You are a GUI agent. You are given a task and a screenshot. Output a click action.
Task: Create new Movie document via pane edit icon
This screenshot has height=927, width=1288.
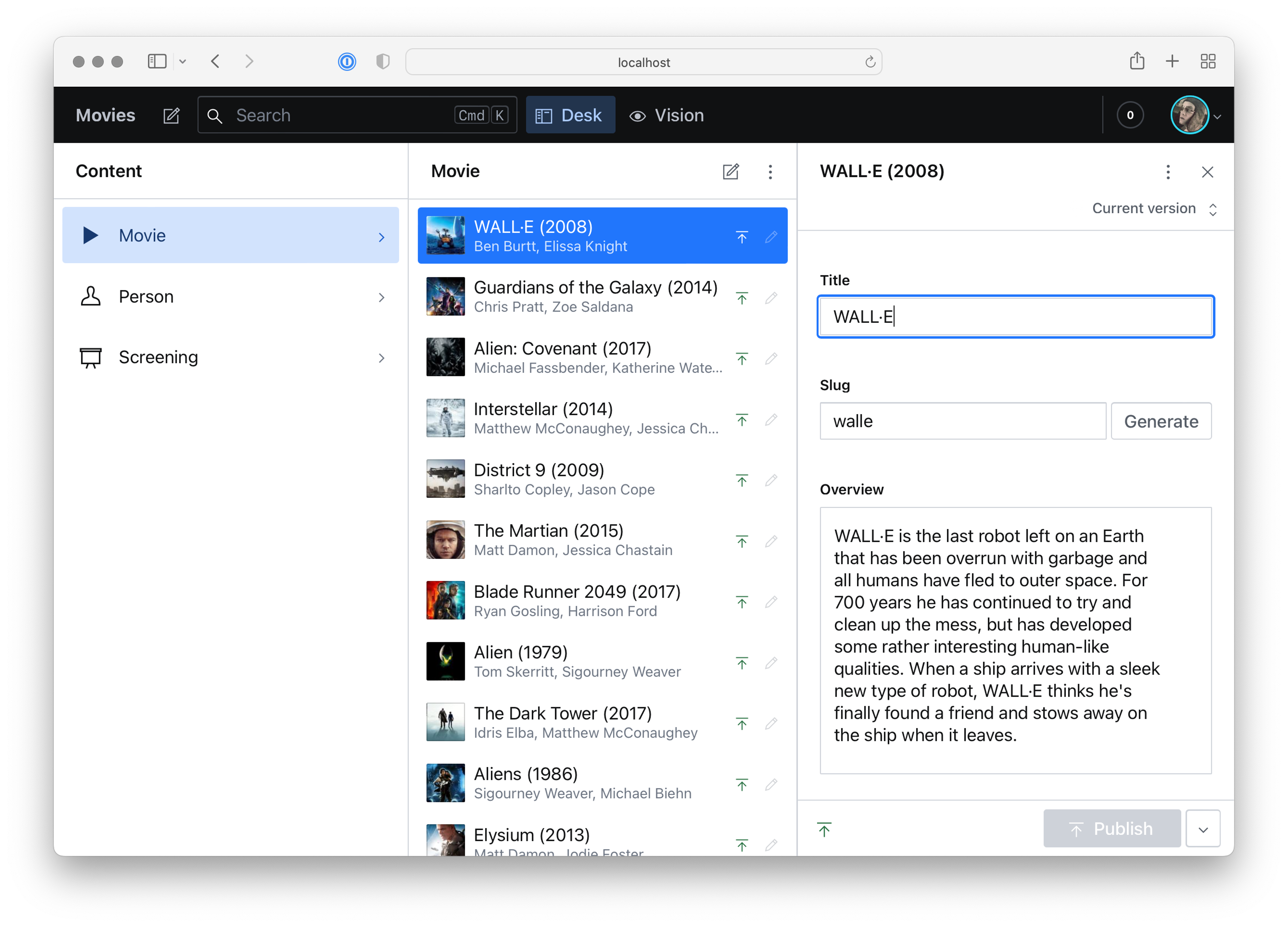coord(730,171)
